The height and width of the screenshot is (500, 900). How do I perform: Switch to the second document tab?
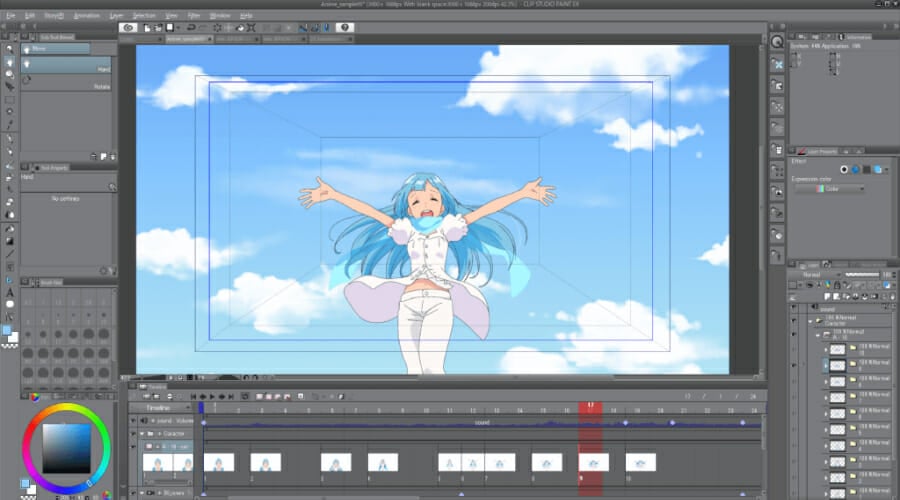click(189, 39)
